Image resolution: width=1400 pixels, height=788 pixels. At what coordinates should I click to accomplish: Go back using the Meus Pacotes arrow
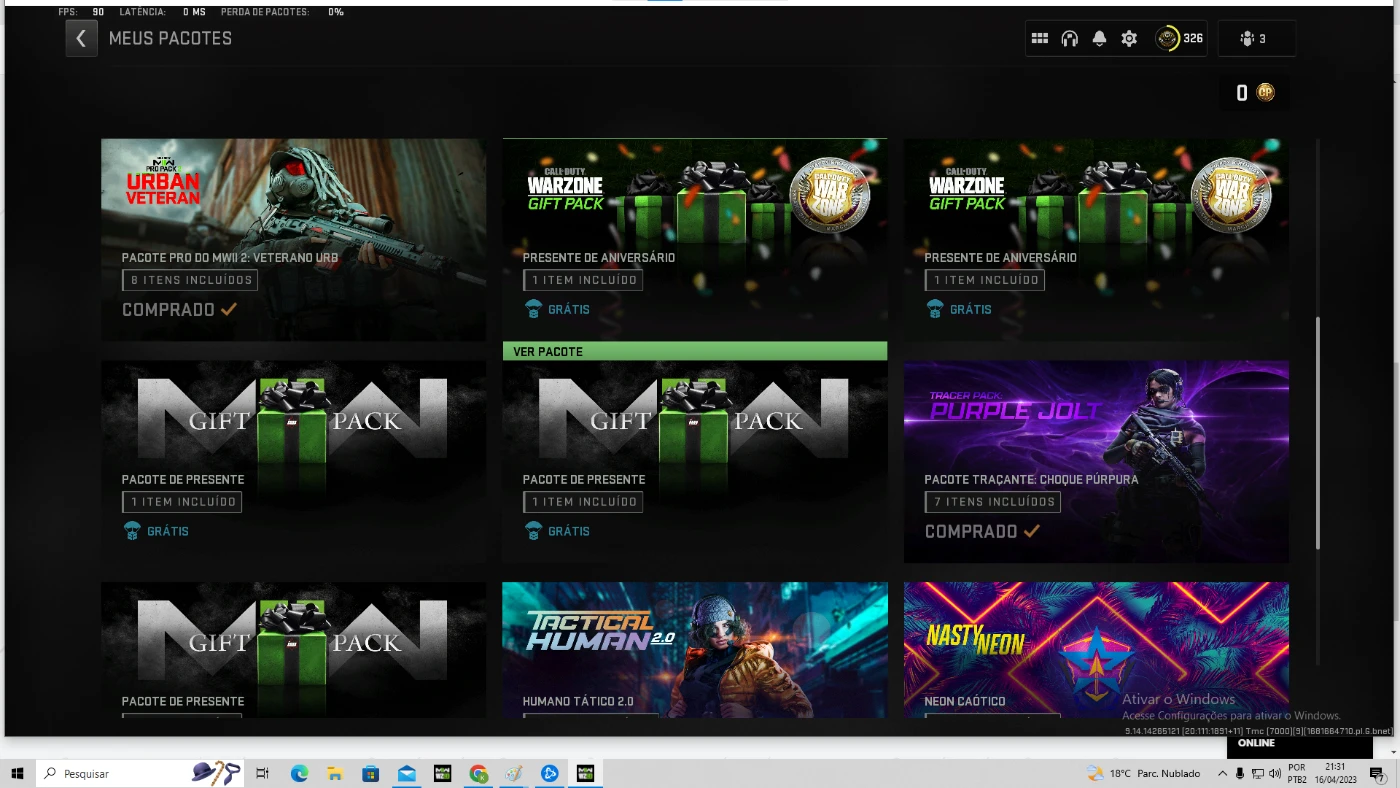point(81,39)
